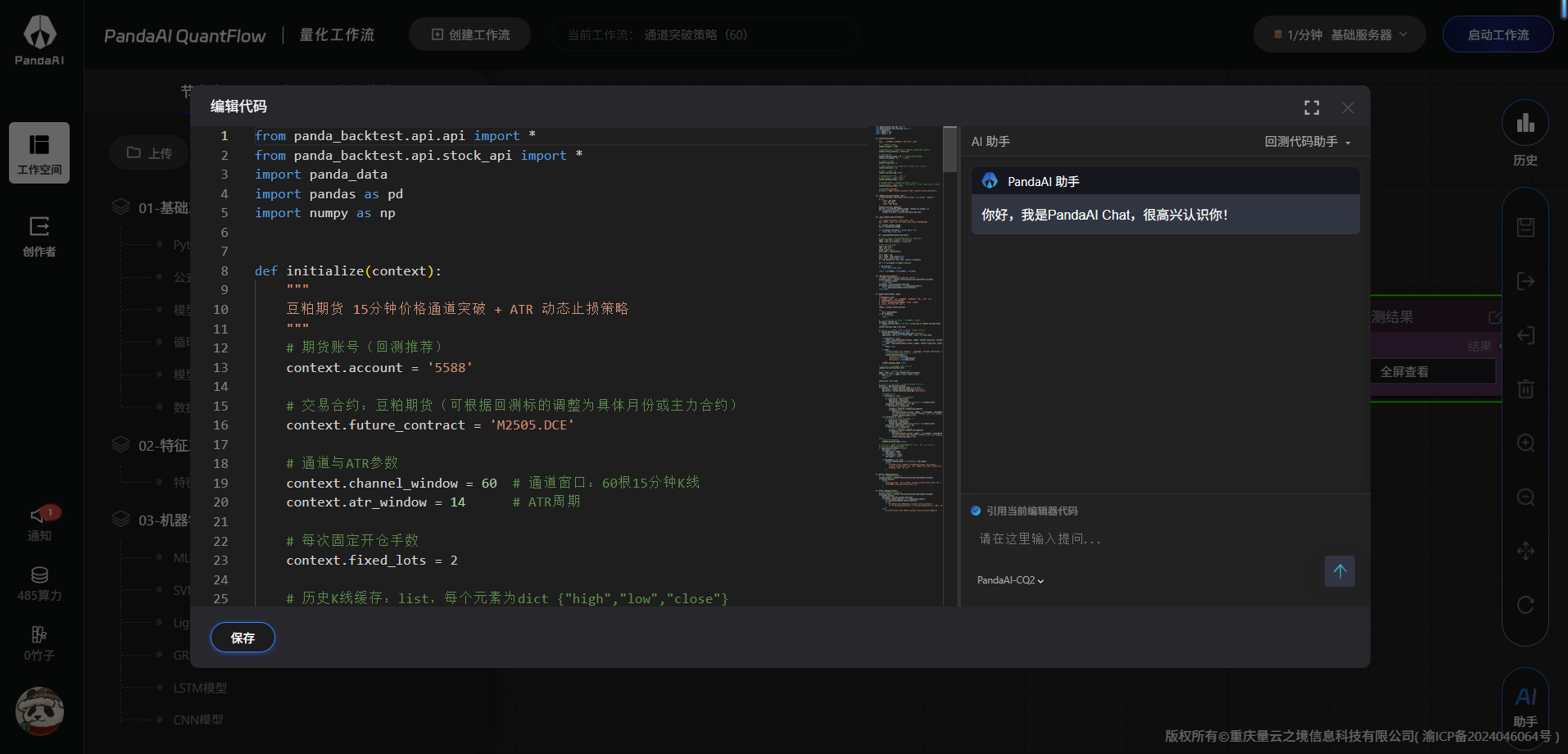Click the edit icon on the 回测结果 node
This screenshot has width=1568, height=754.
coord(1494,317)
